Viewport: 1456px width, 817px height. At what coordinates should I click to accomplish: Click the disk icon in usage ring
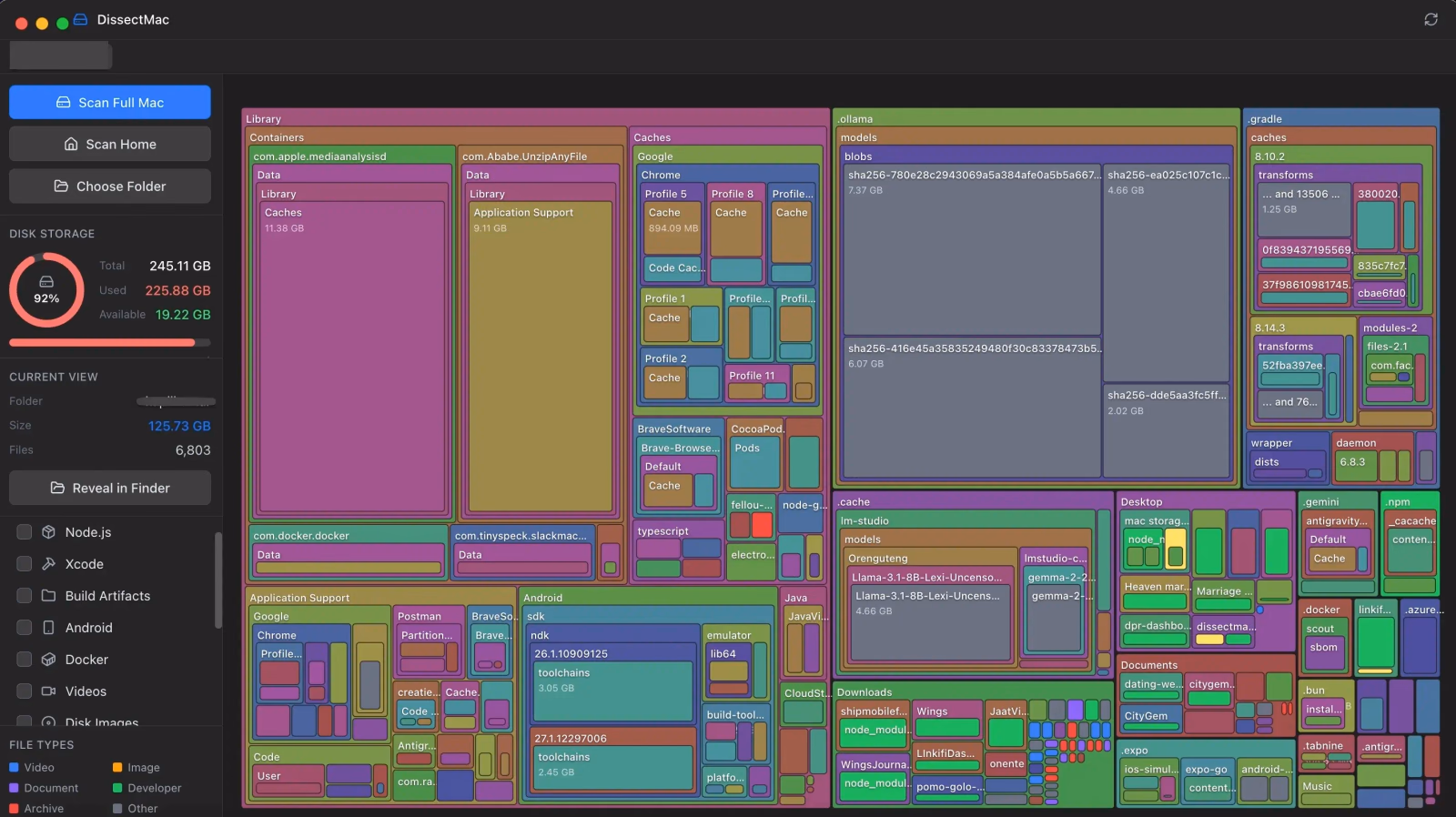pyautogui.click(x=46, y=282)
